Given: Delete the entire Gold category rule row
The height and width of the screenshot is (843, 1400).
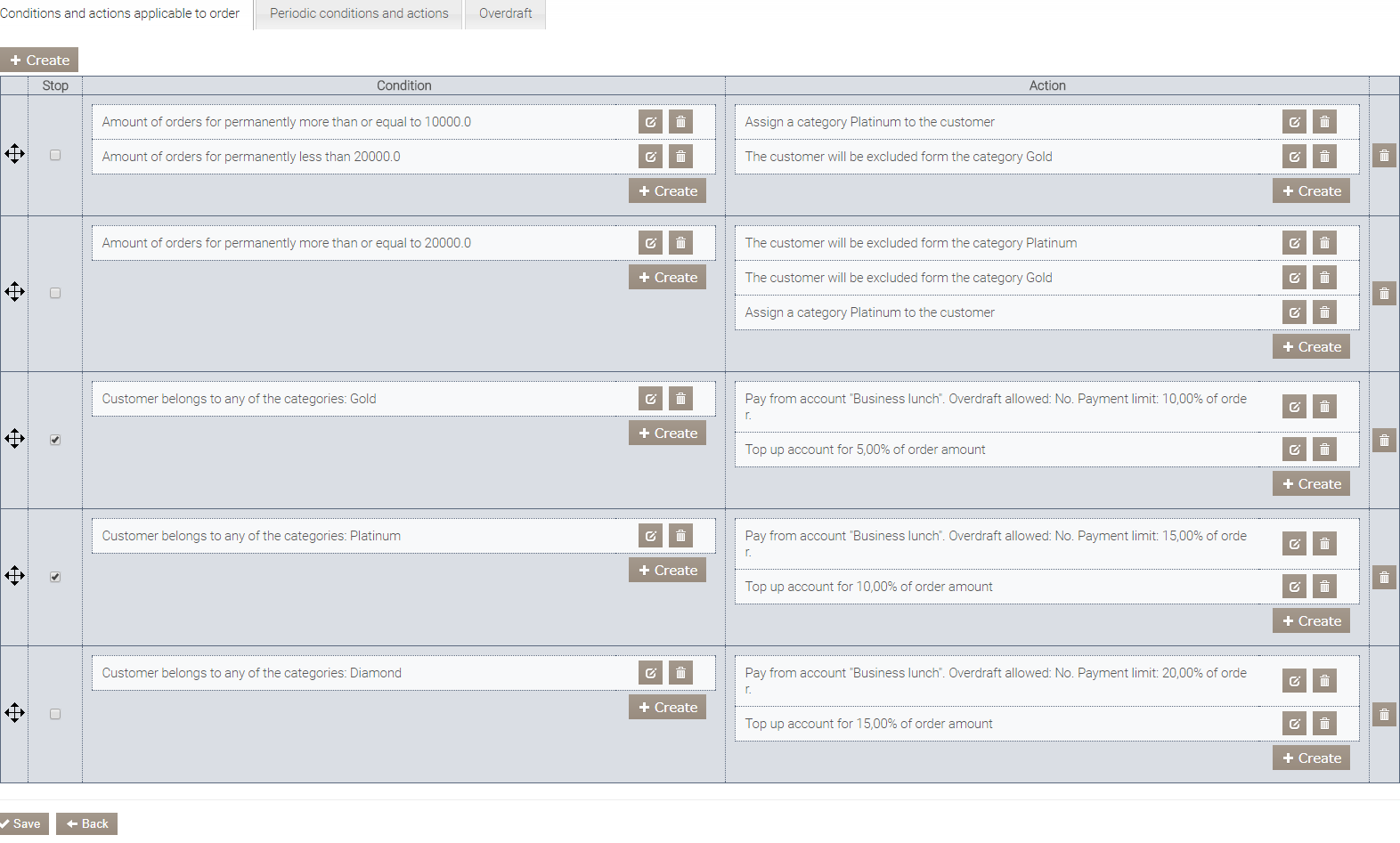Looking at the screenshot, I should (x=1384, y=441).
